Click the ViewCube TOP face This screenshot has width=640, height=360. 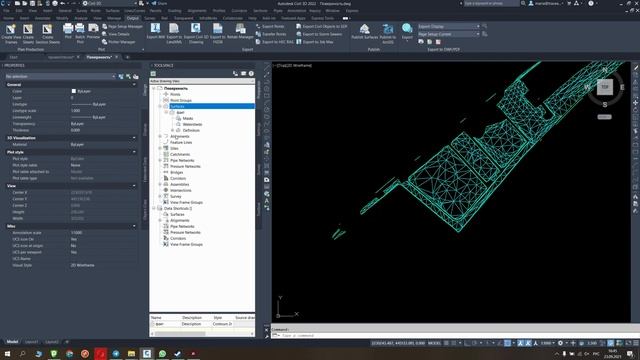(x=605, y=87)
